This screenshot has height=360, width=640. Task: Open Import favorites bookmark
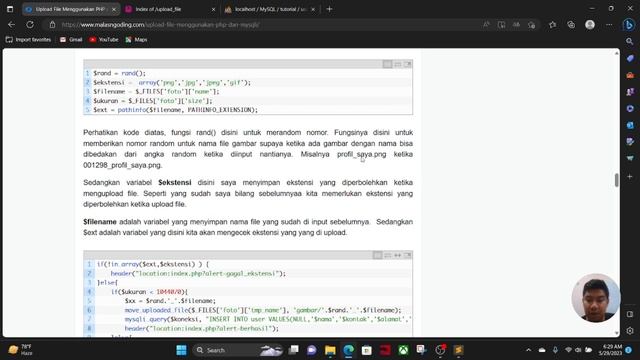29,40
